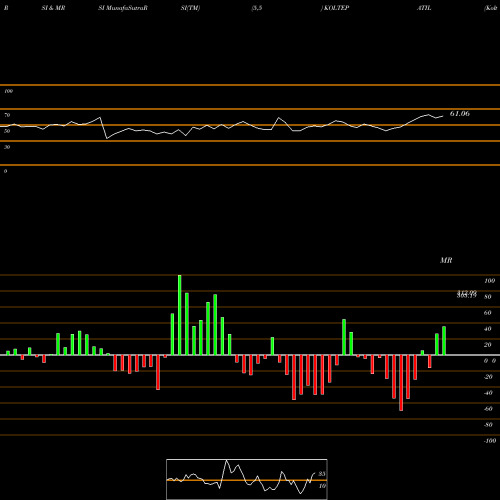The width and height of the screenshot is (500, 500).
Task: Click the 70 label on RSI axis
Action: [7, 115]
